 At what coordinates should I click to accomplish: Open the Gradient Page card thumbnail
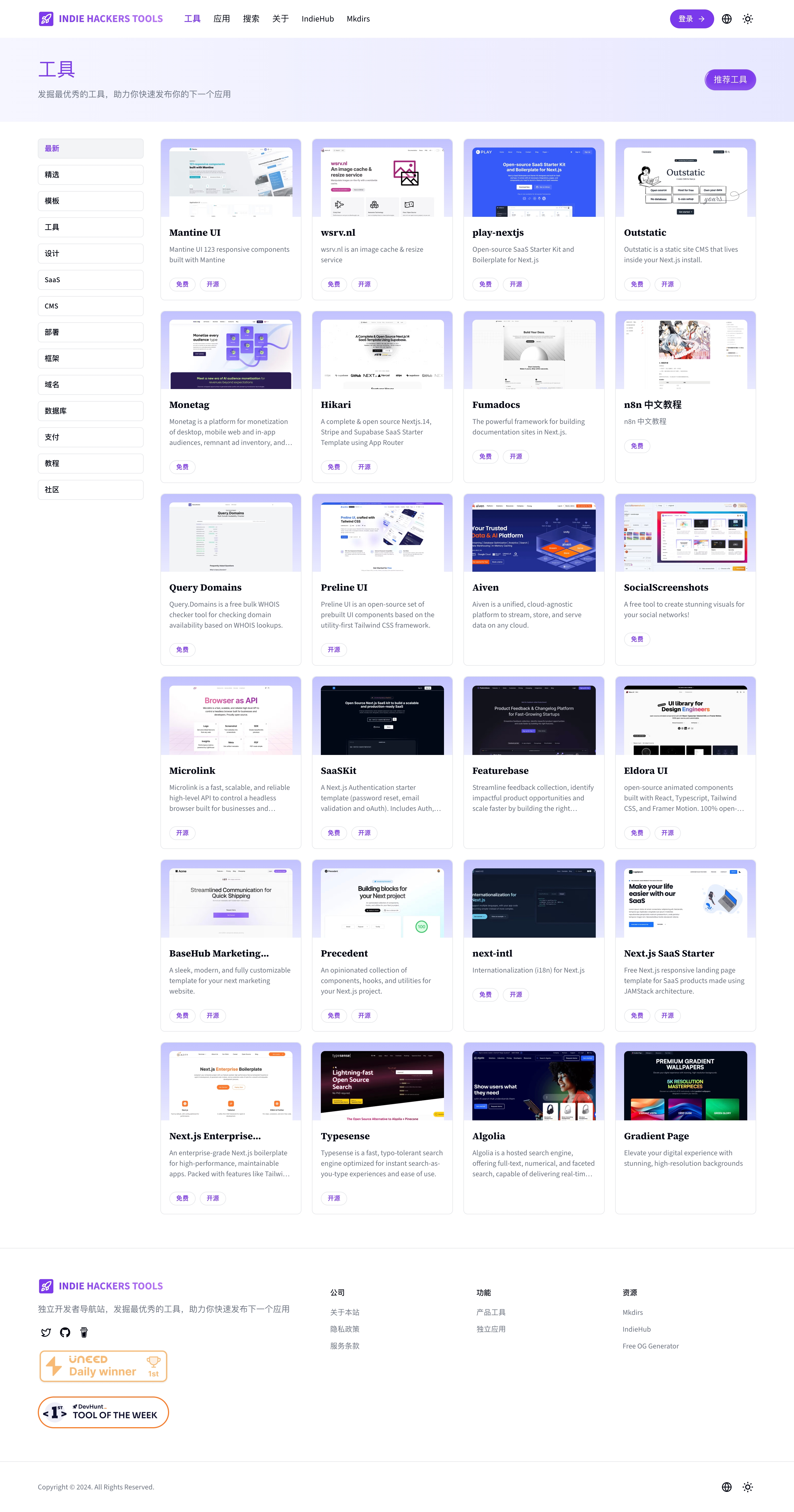click(x=685, y=1086)
